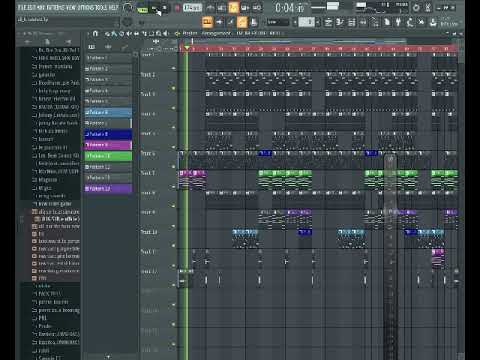
Task: Select the green pattern in picker
Action: [108, 156]
